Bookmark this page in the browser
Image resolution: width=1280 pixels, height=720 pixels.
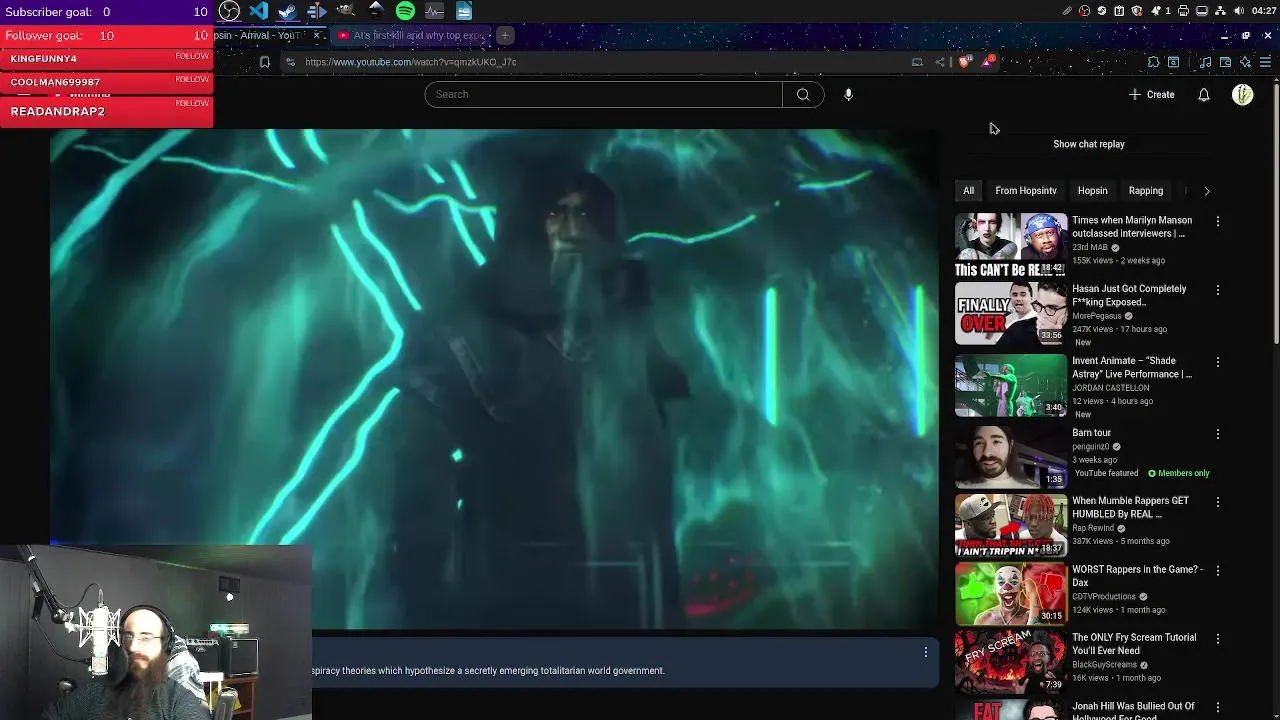click(x=264, y=62)
